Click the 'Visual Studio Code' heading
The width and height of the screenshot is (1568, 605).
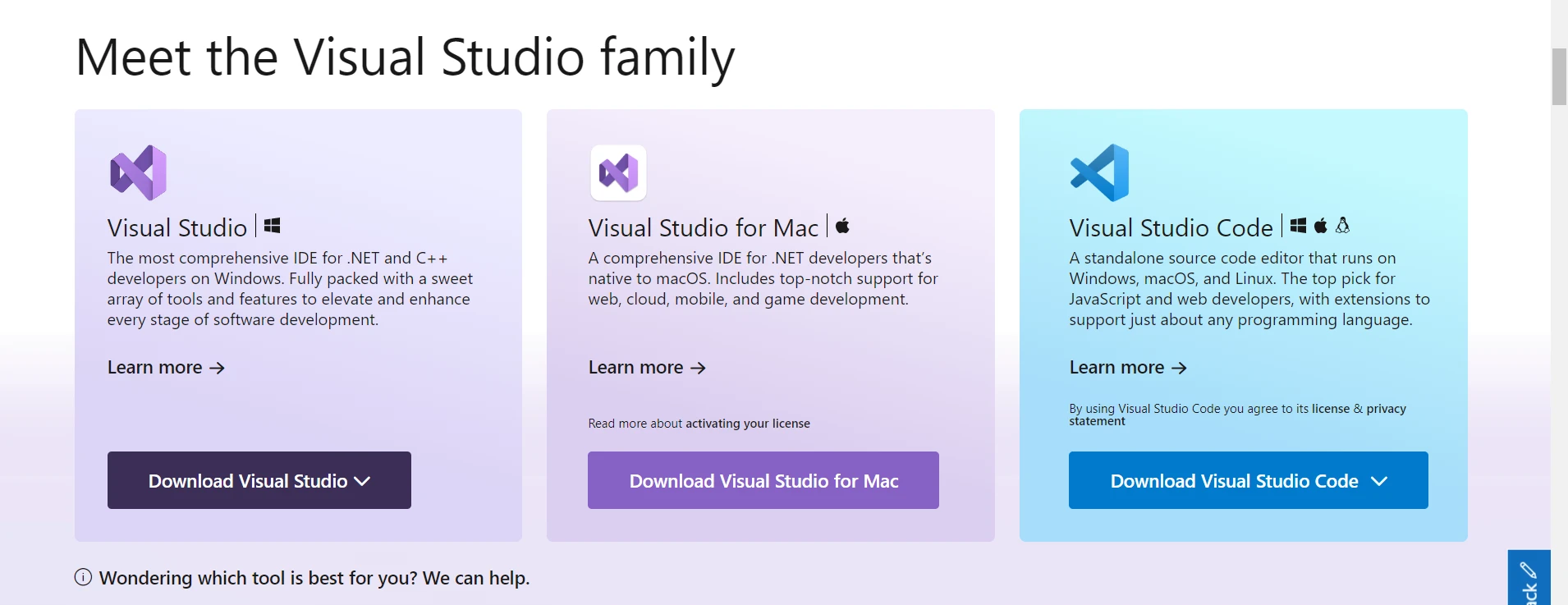pyautogui.click(x=1171, y=227)
